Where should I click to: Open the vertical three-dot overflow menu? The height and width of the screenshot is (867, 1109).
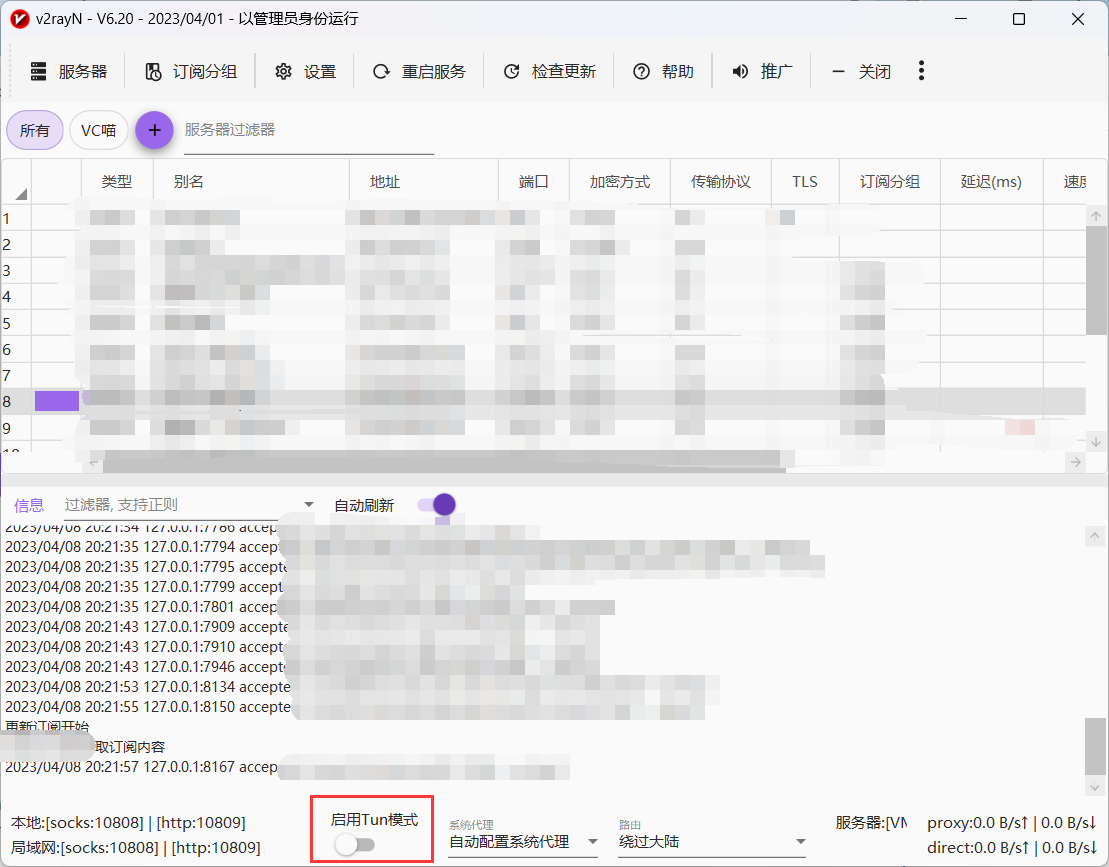921,71
